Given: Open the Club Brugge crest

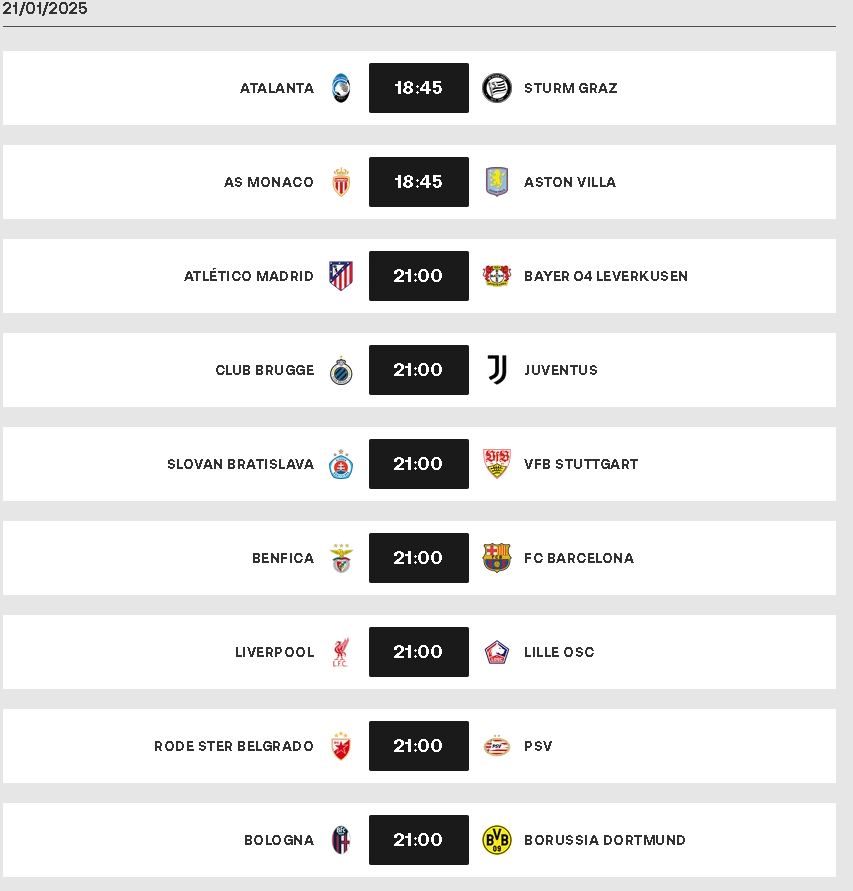Looking at the screenshot, I should click(x=341, y=370).
